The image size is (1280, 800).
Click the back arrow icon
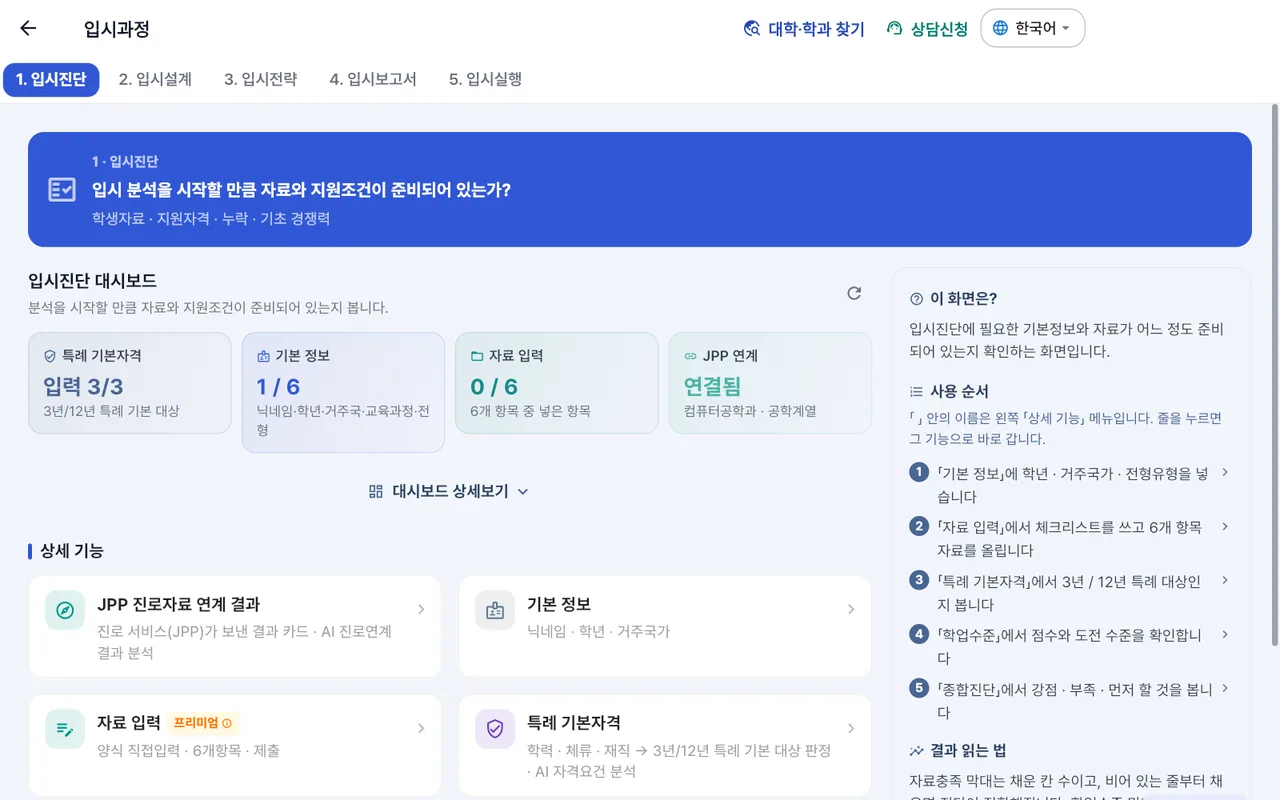(x=28, y=28)
